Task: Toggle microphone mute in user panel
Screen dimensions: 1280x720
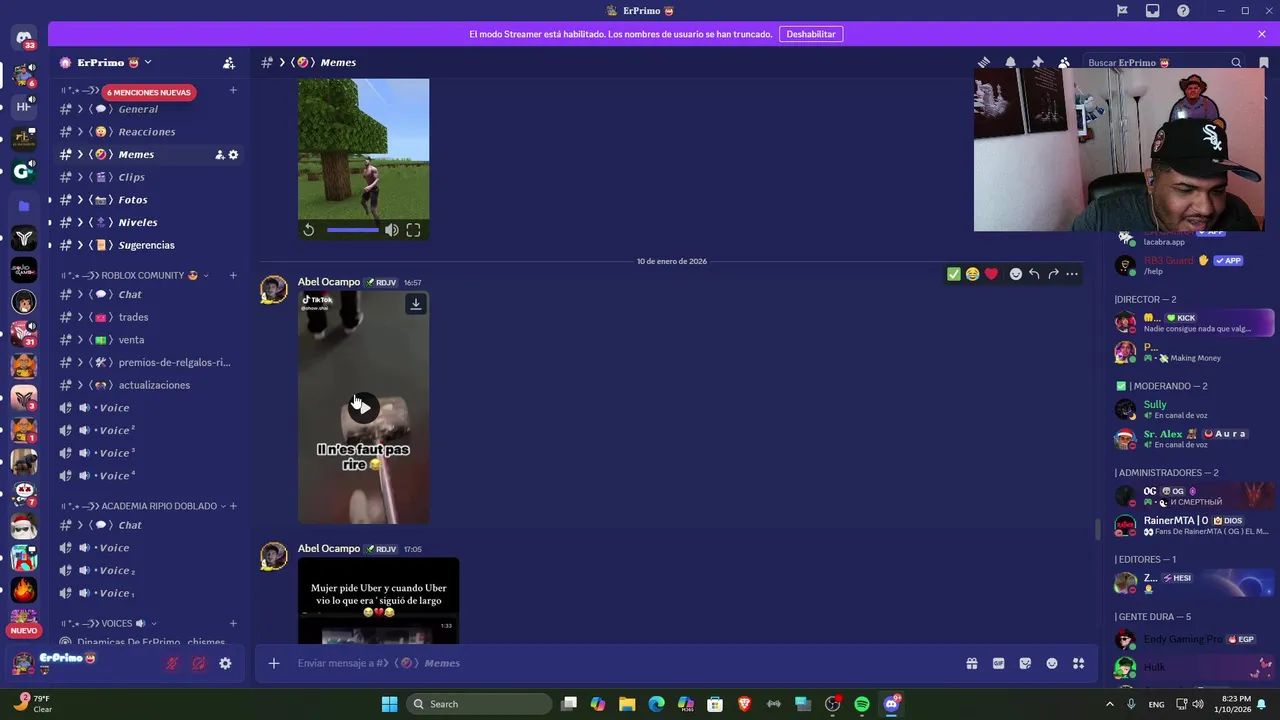Action: tap(172, 663)
